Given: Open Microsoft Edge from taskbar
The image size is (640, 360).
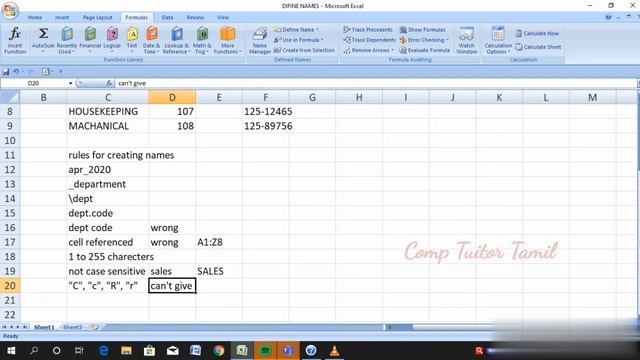Looking at the screenshot, I should pyautogui.click(x=104, y=351).
